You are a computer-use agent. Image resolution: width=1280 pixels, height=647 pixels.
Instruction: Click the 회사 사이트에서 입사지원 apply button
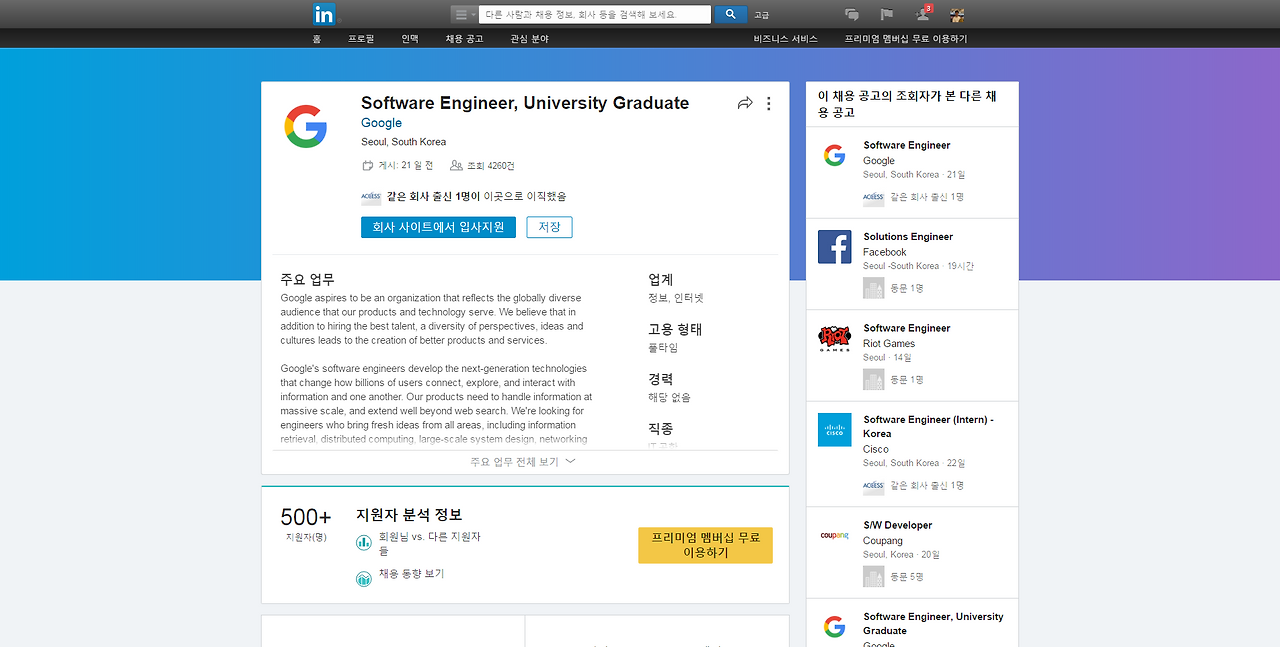coord(438,227)
